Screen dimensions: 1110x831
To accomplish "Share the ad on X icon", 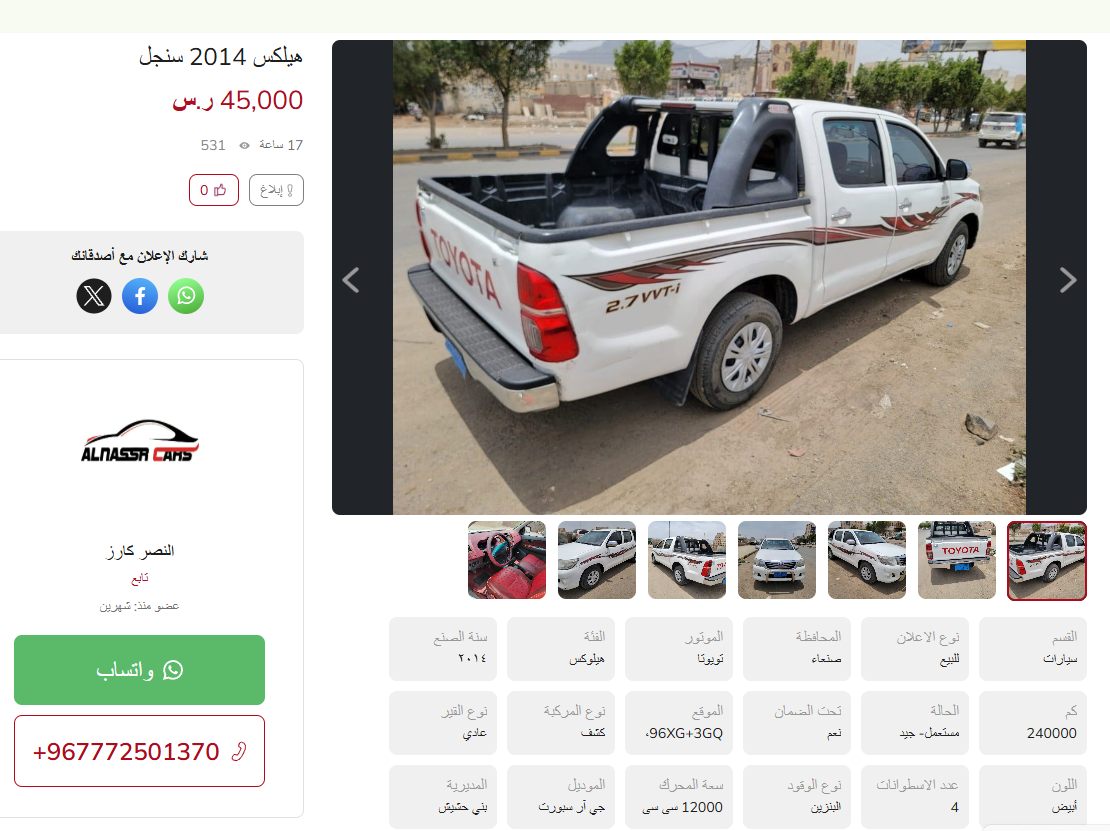I will click(94, 296).
